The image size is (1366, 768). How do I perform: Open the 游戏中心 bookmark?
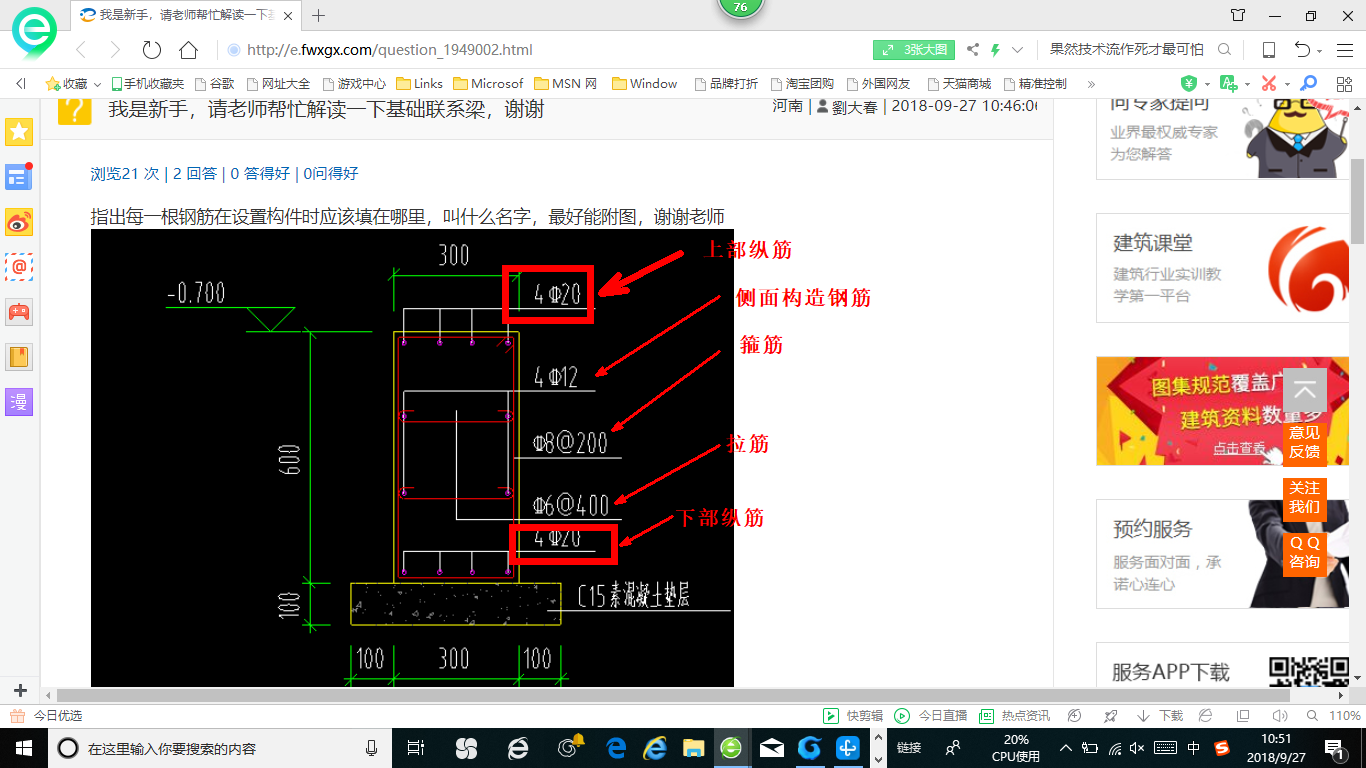(x=354, y=84)
